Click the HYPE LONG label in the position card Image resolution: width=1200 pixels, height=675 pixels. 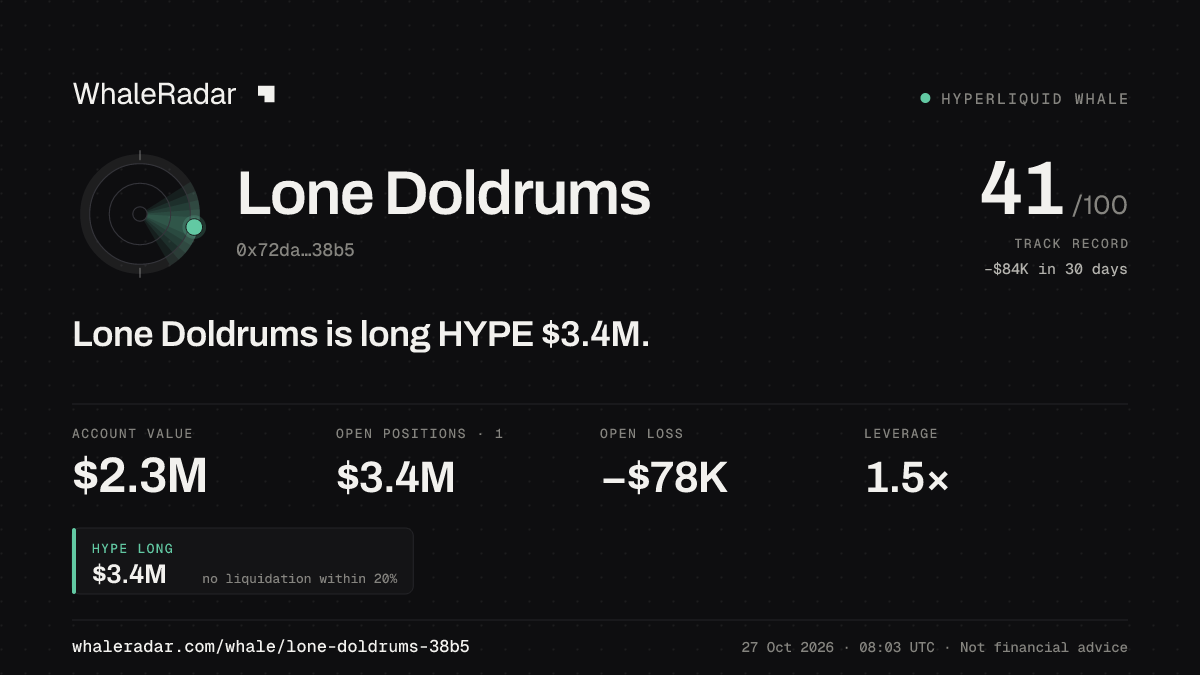[132, 549]
